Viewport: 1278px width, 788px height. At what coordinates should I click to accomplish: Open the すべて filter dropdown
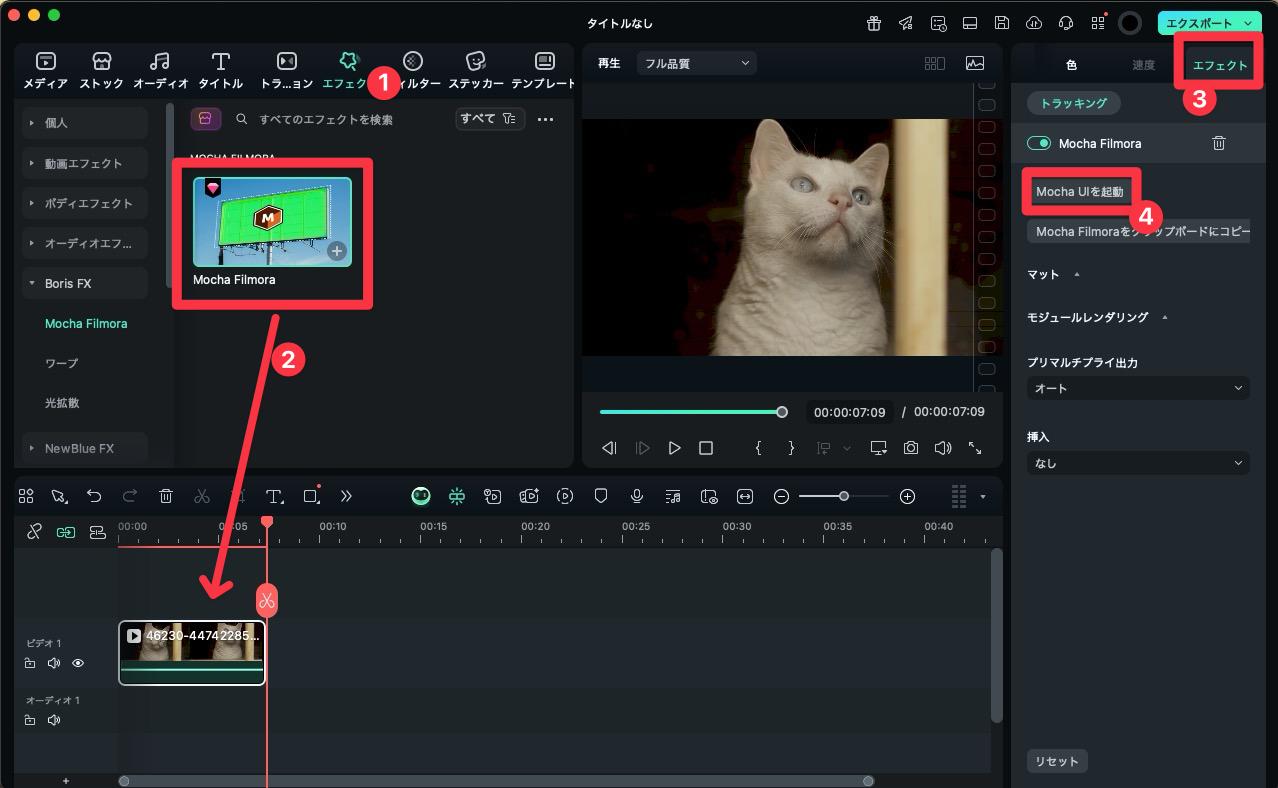click(490, 119)
